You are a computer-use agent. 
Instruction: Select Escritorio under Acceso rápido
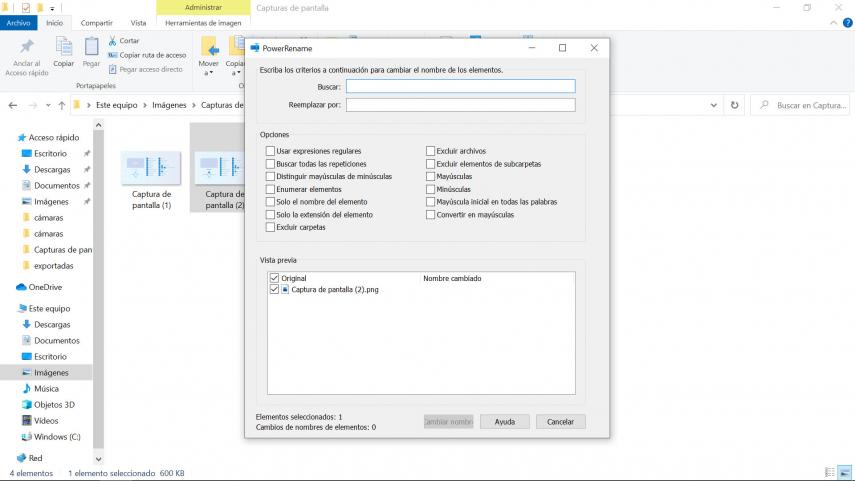pyautogui.click(x=50, y=154)
